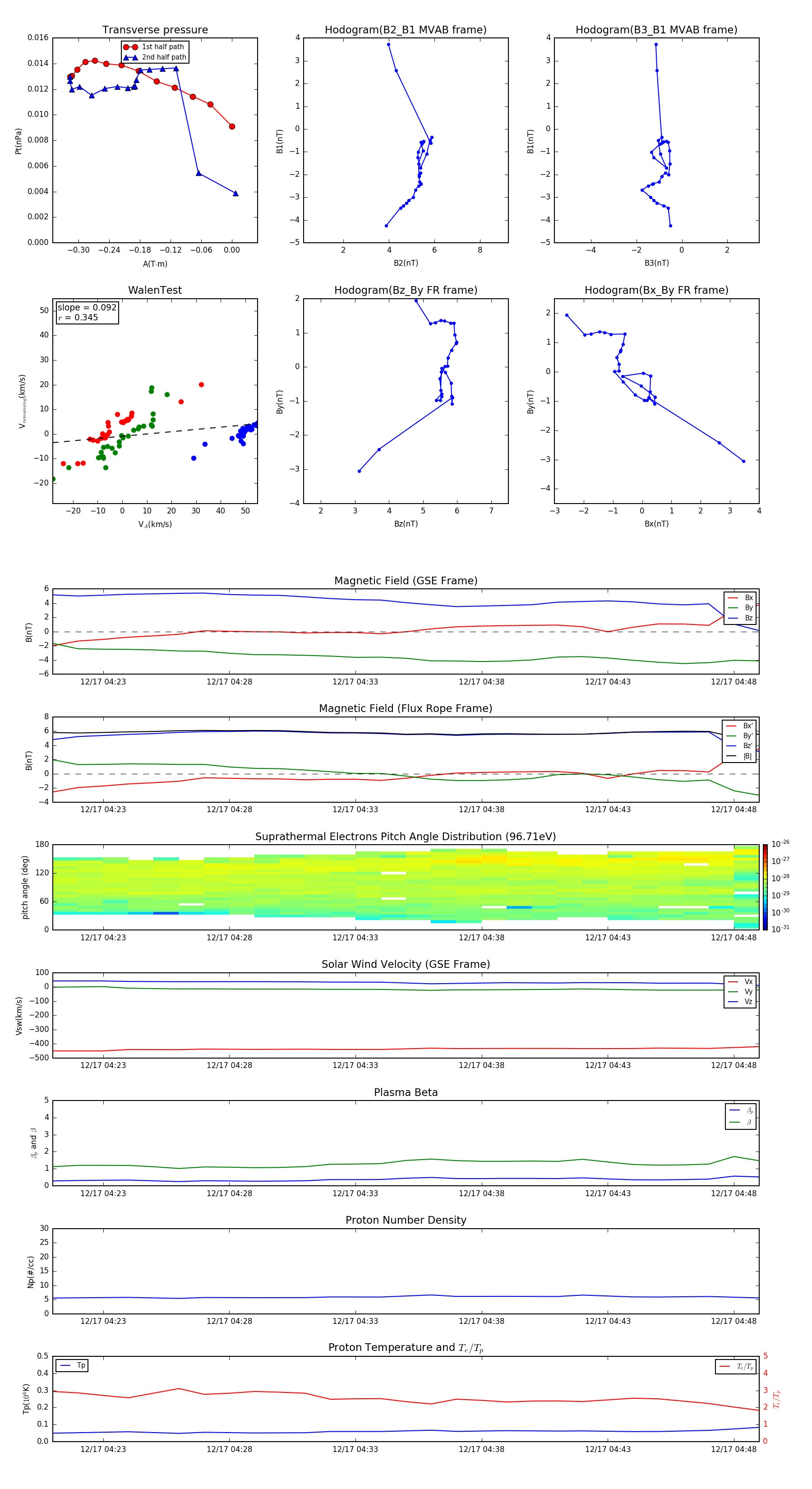Click the '10^-26' colorbar tick label
Screen dimensions: 812x1489
click(x=781, y=844)
